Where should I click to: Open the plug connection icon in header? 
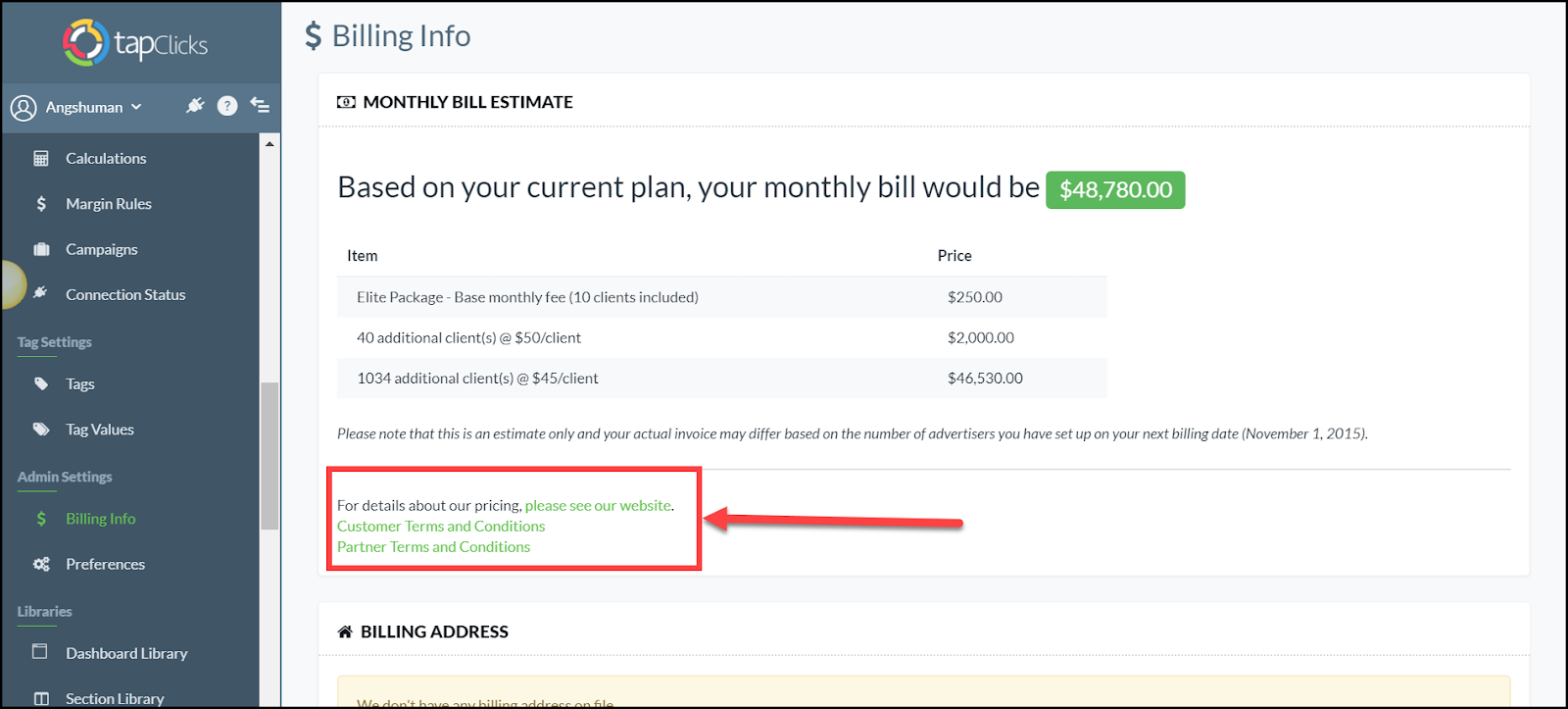coord(195,105)
